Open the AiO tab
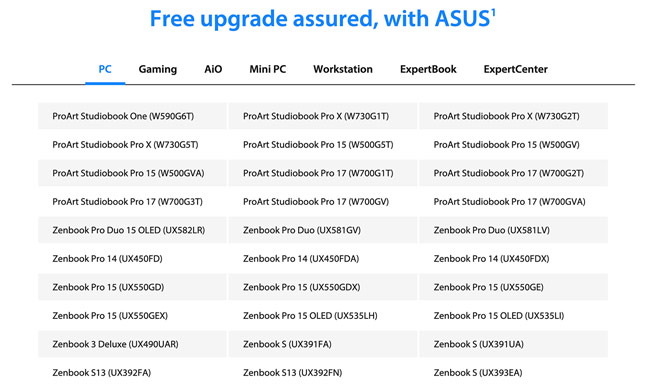This screenshot has height=387, width=665. 213,69
